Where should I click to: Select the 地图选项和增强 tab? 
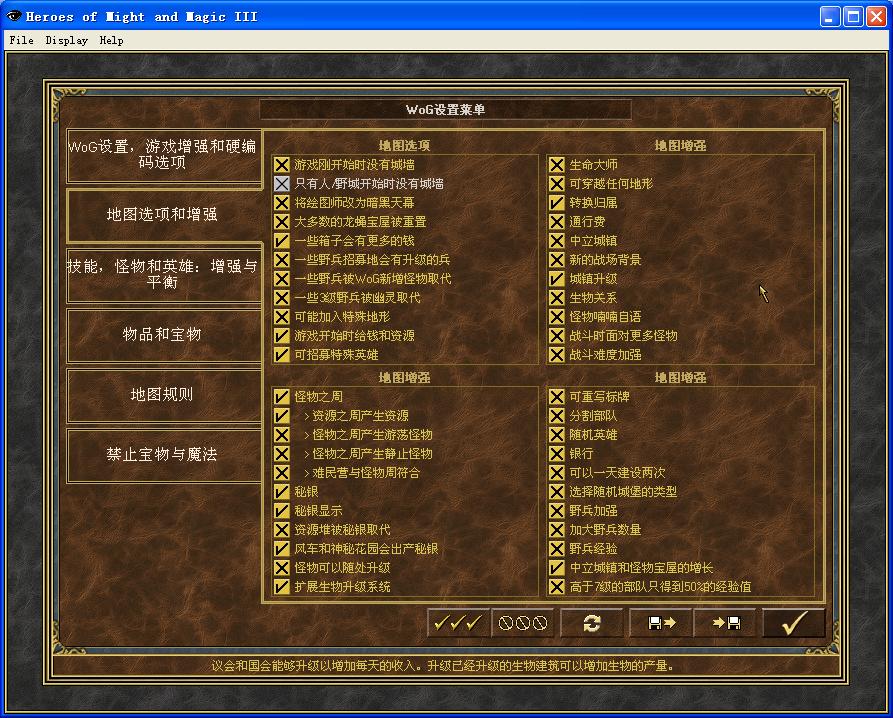click(x=163, y=215)
